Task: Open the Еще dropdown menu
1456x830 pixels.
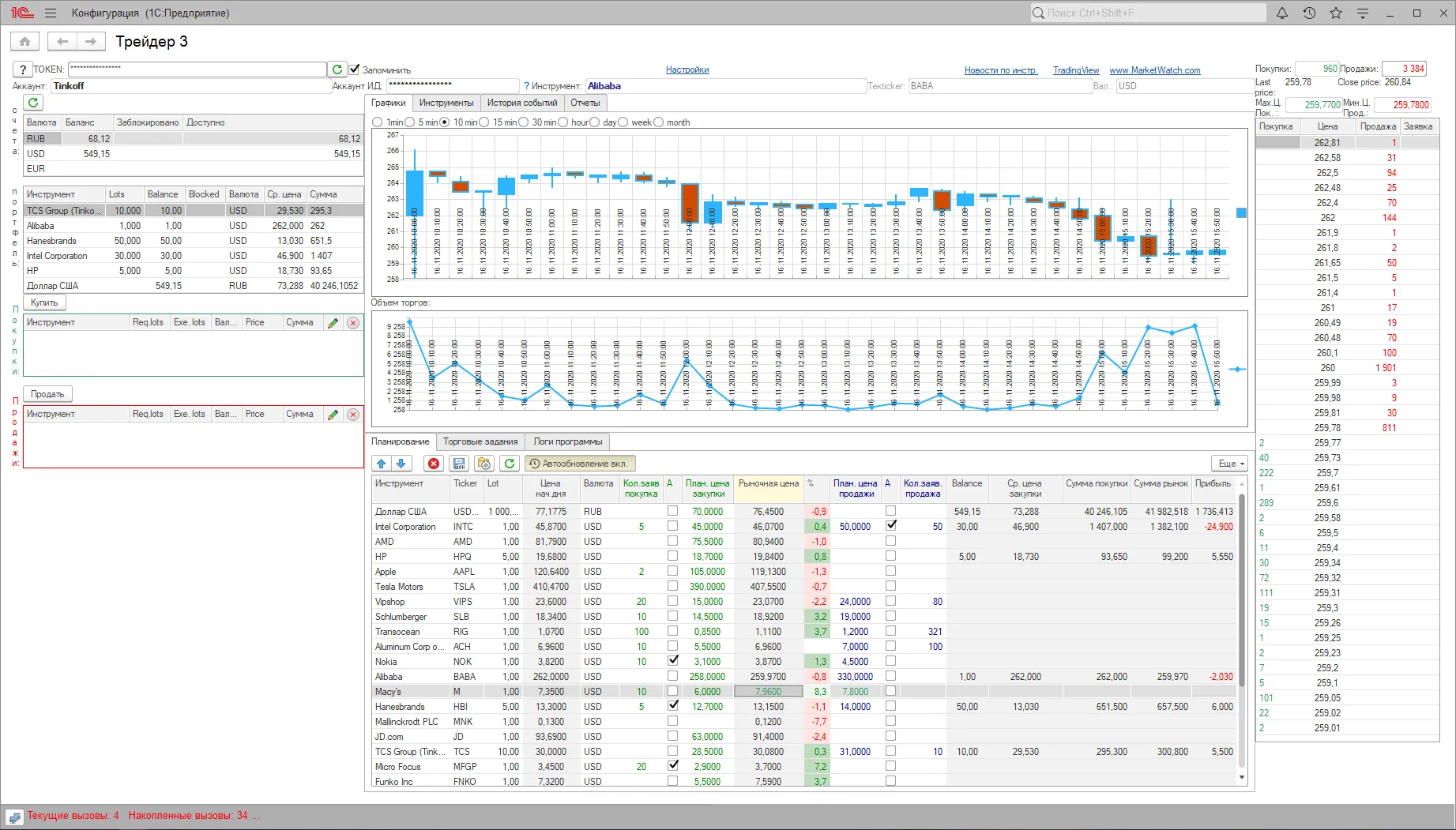Action: [1230, 464]
